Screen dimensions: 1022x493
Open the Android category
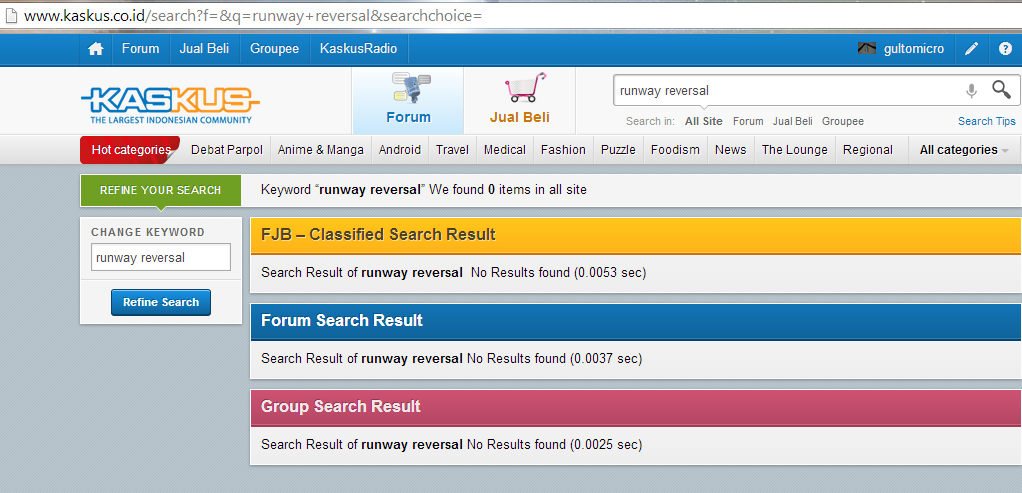point(400,150)
